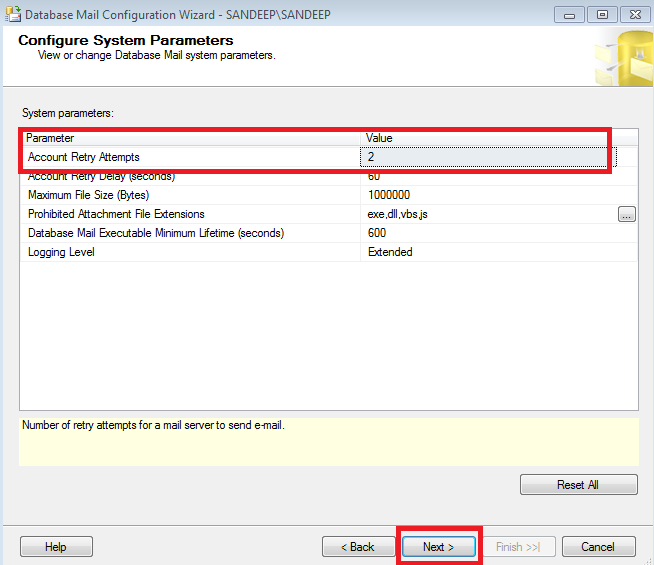Open Help for the wizard
Image resolution: width=654 pixels, height=565 pixels.
[x=56, y=547]
